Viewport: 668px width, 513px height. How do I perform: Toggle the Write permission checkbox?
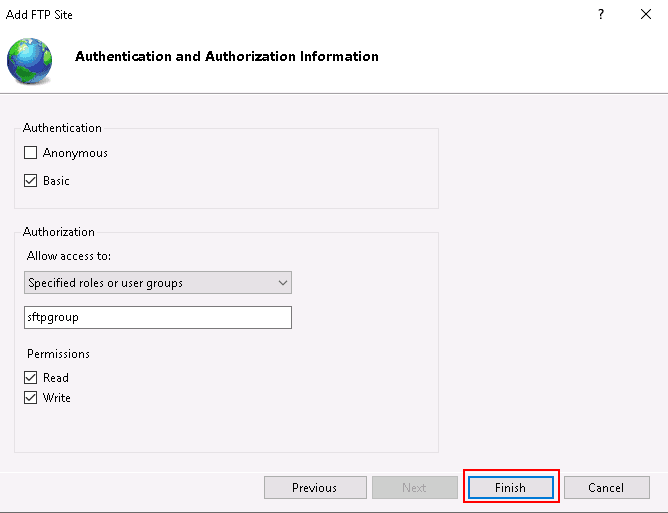pos(30,398)
